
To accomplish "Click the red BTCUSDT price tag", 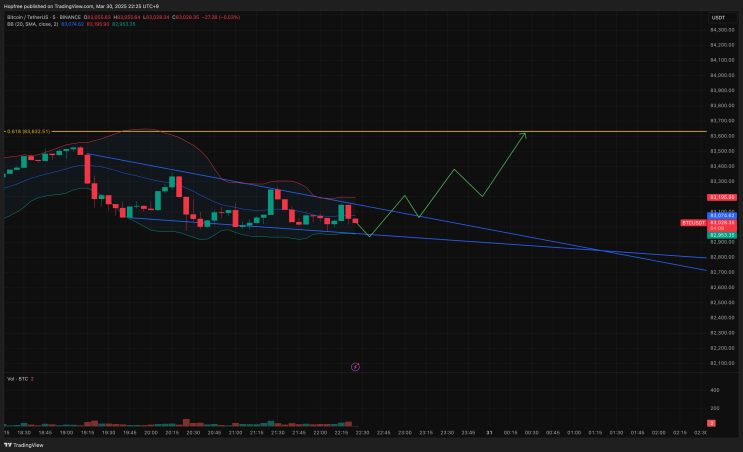I will coord(693,223).
